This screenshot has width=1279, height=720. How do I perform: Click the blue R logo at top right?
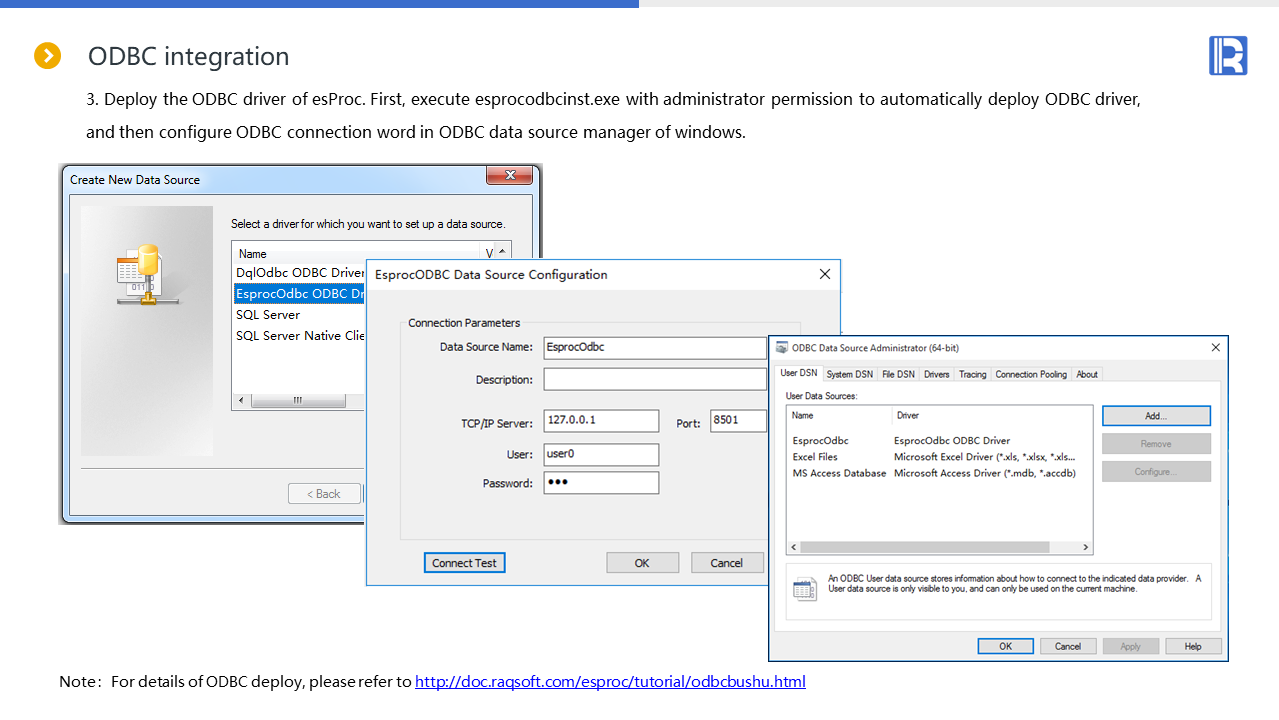pos(1228,56)
